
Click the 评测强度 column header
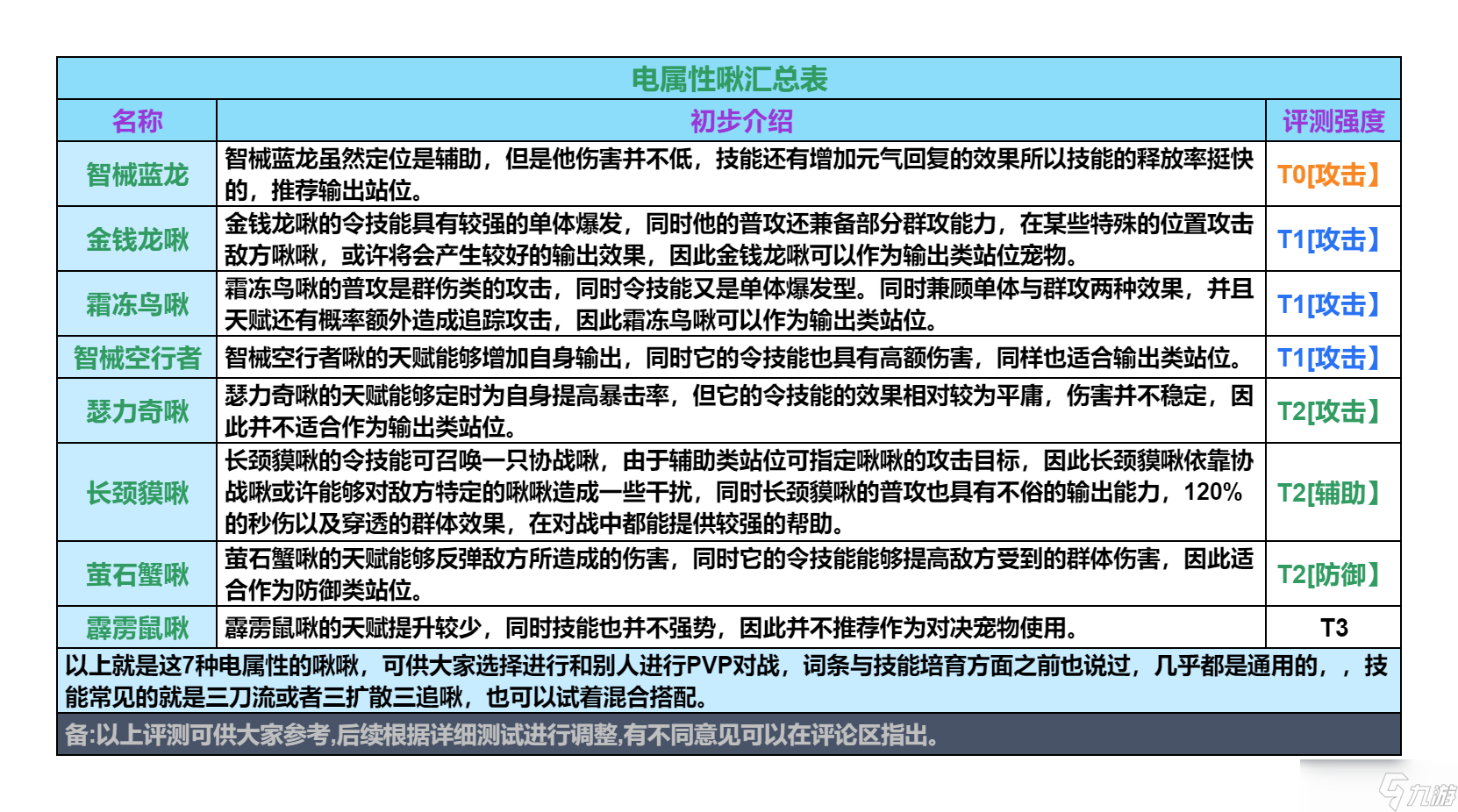[1333, 121]
